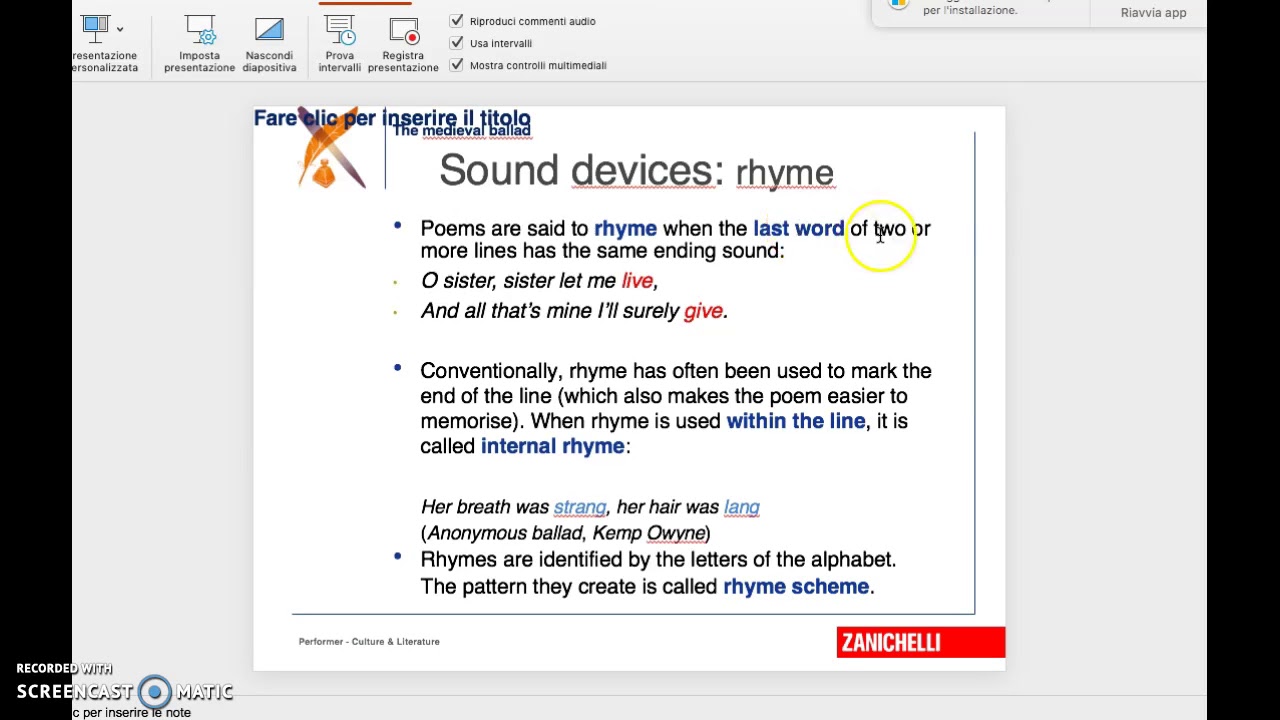Click the blue phrase 'within the line'

[796, 421]
